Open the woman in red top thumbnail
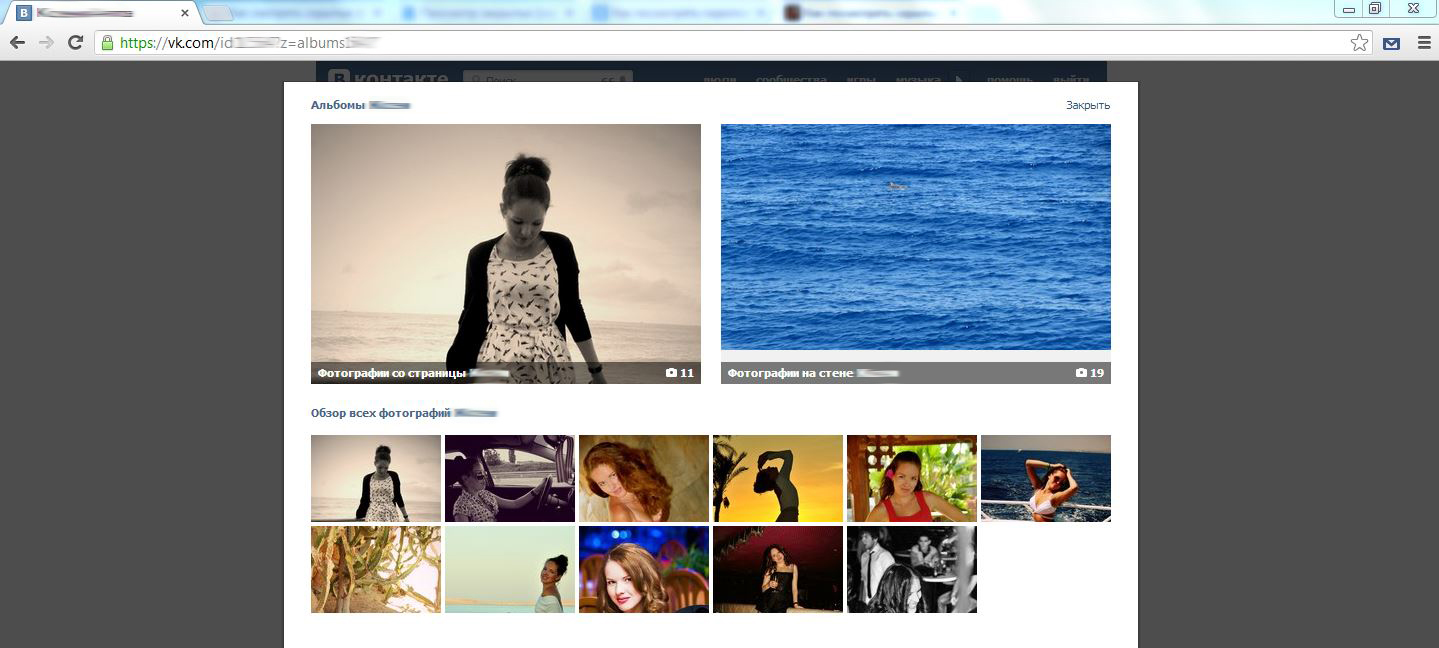This screenshot has width=1439, height=648. click(912, 478)
